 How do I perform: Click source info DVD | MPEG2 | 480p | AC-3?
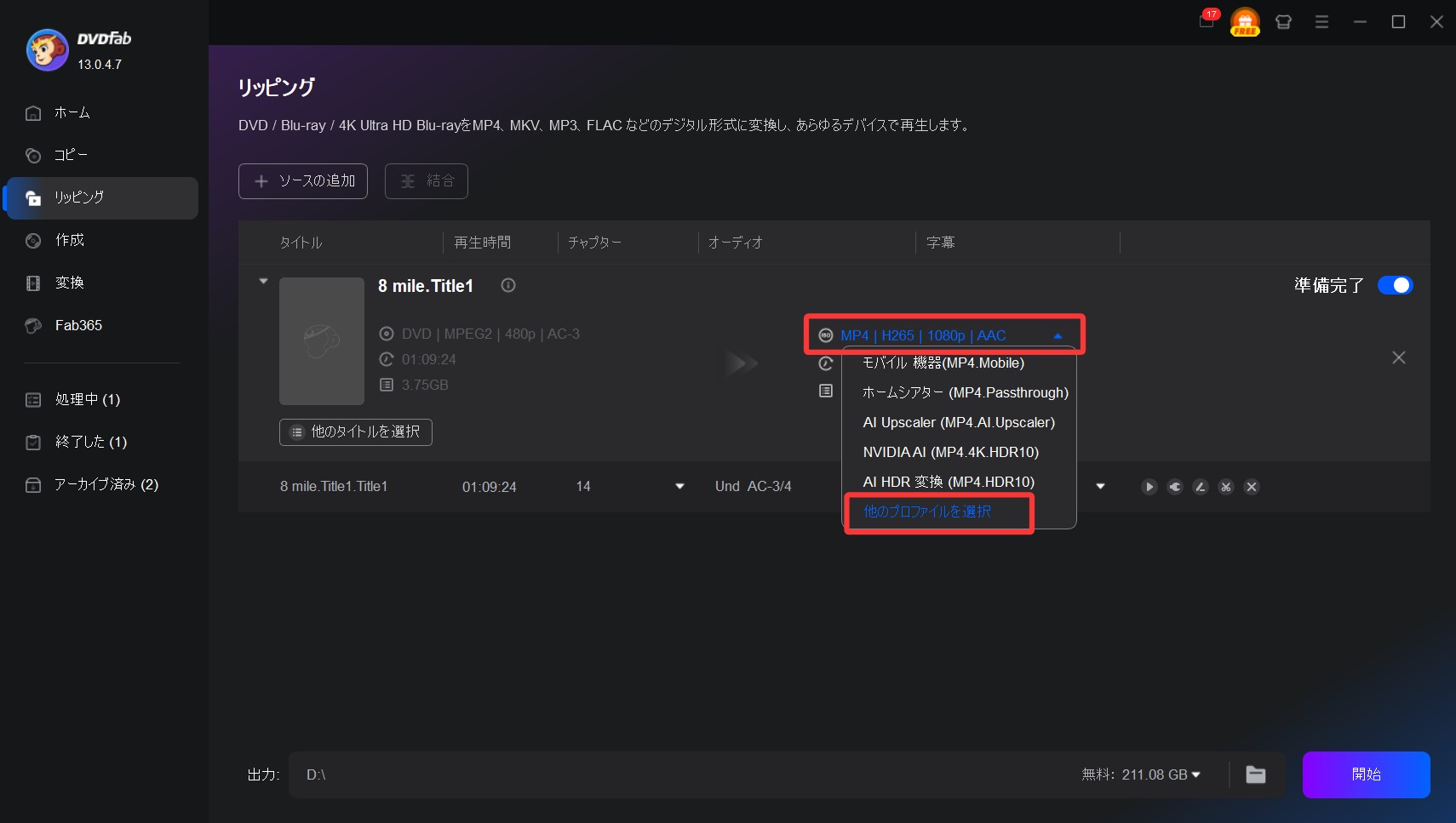490,334
